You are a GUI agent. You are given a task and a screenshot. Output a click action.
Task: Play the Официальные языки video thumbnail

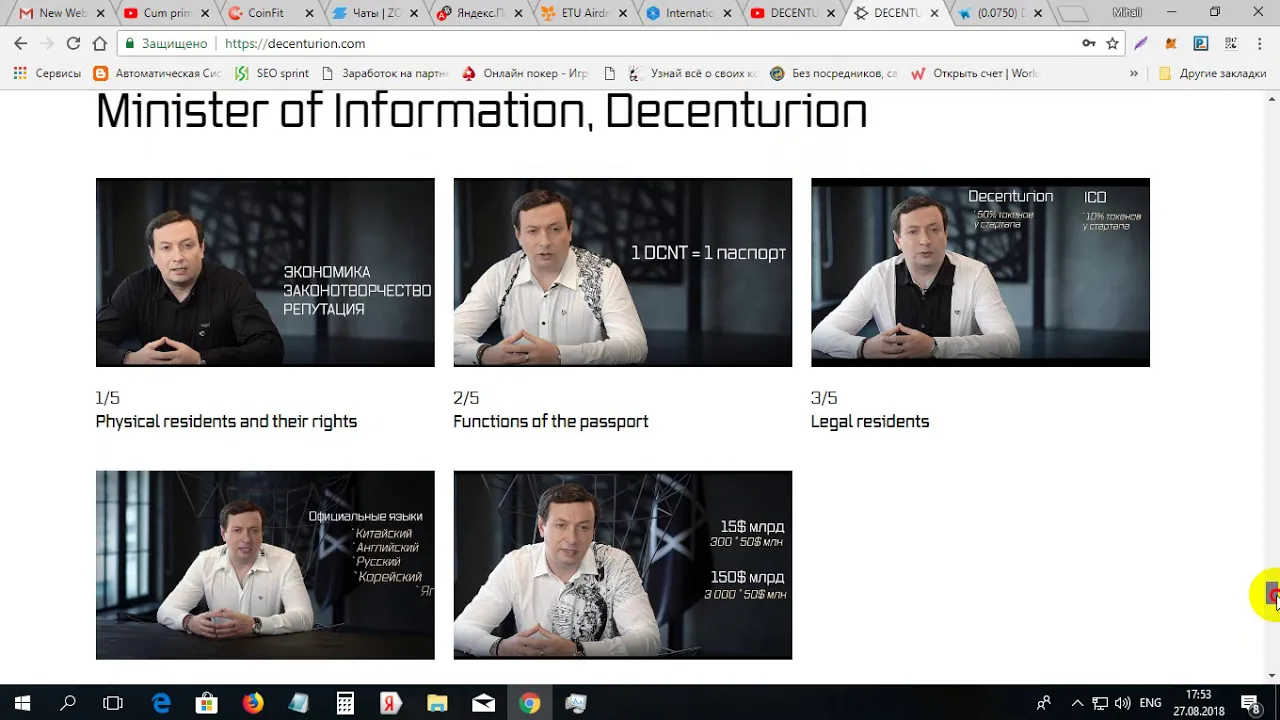tap(265, 565)
